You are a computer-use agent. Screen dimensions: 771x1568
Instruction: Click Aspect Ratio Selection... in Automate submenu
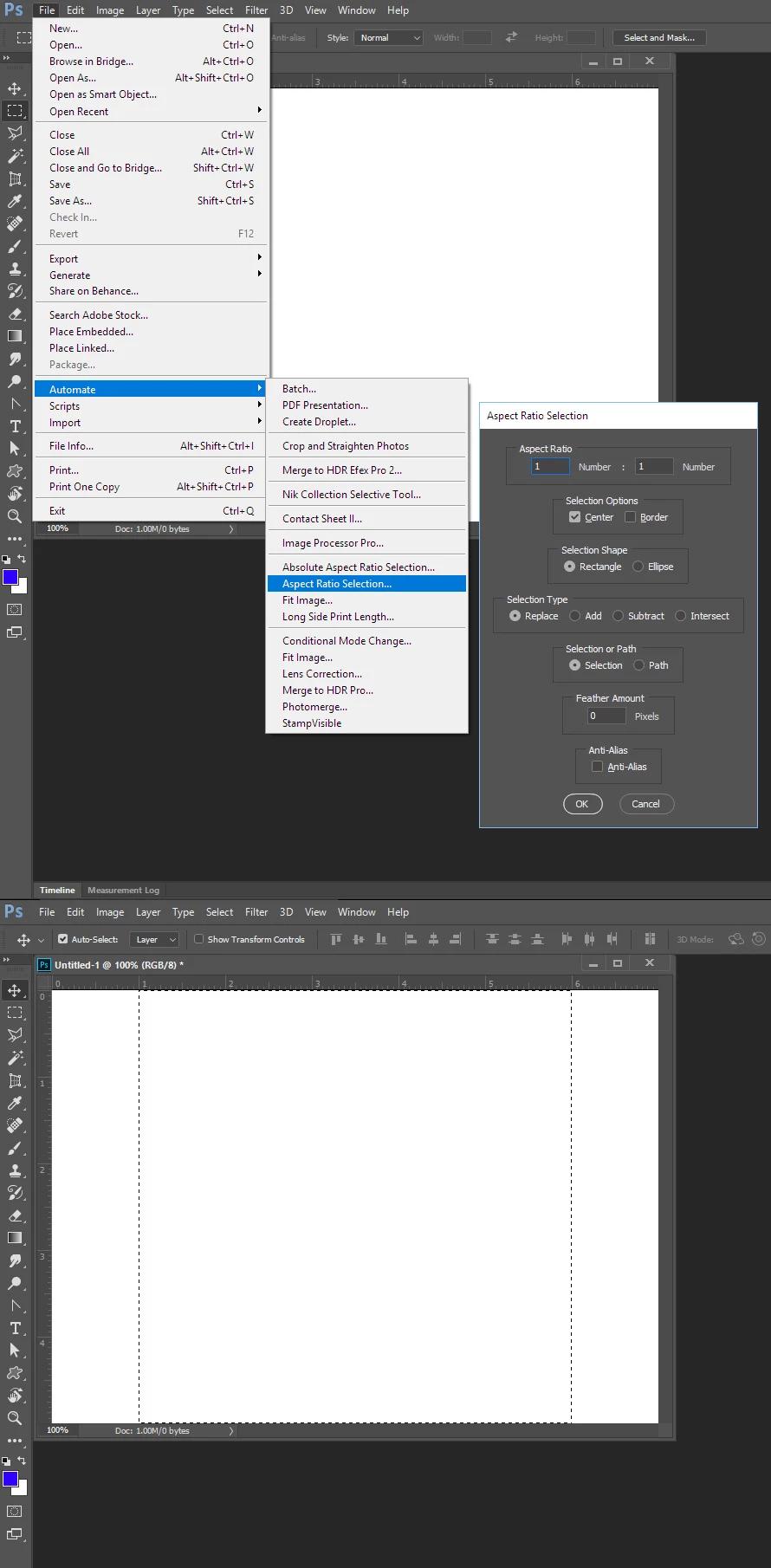[x=367, y=584]
